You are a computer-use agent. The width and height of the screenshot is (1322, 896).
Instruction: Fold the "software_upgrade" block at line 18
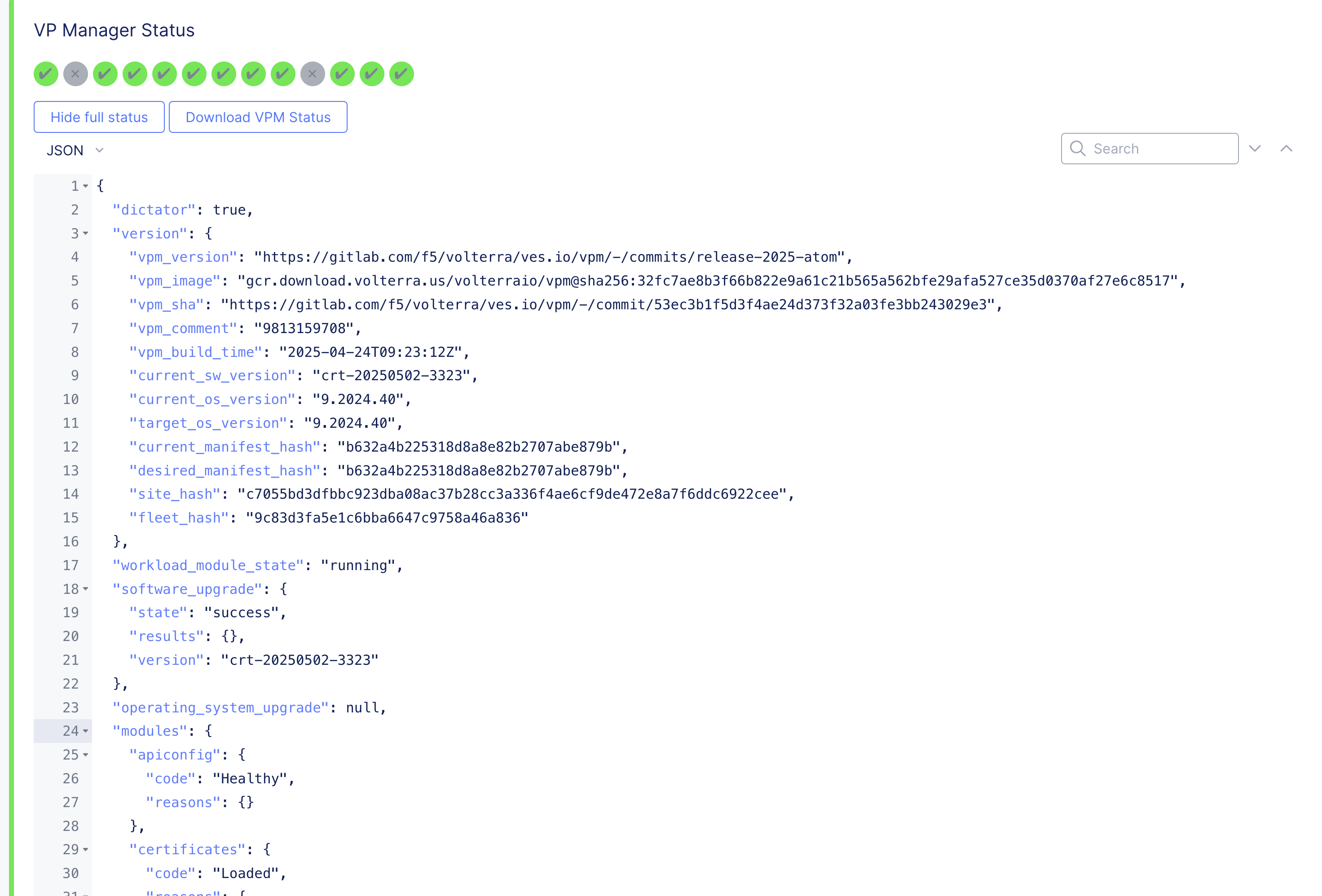(86, 589)
